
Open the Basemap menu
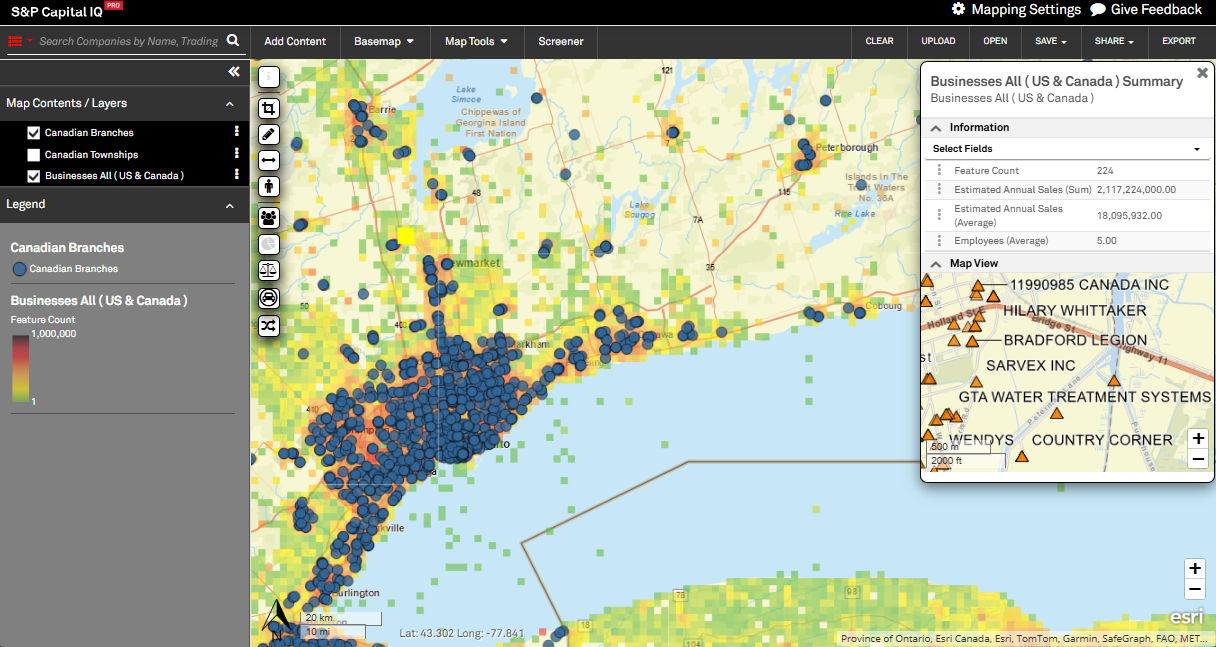pyautogui.click(x=384, y=42)
